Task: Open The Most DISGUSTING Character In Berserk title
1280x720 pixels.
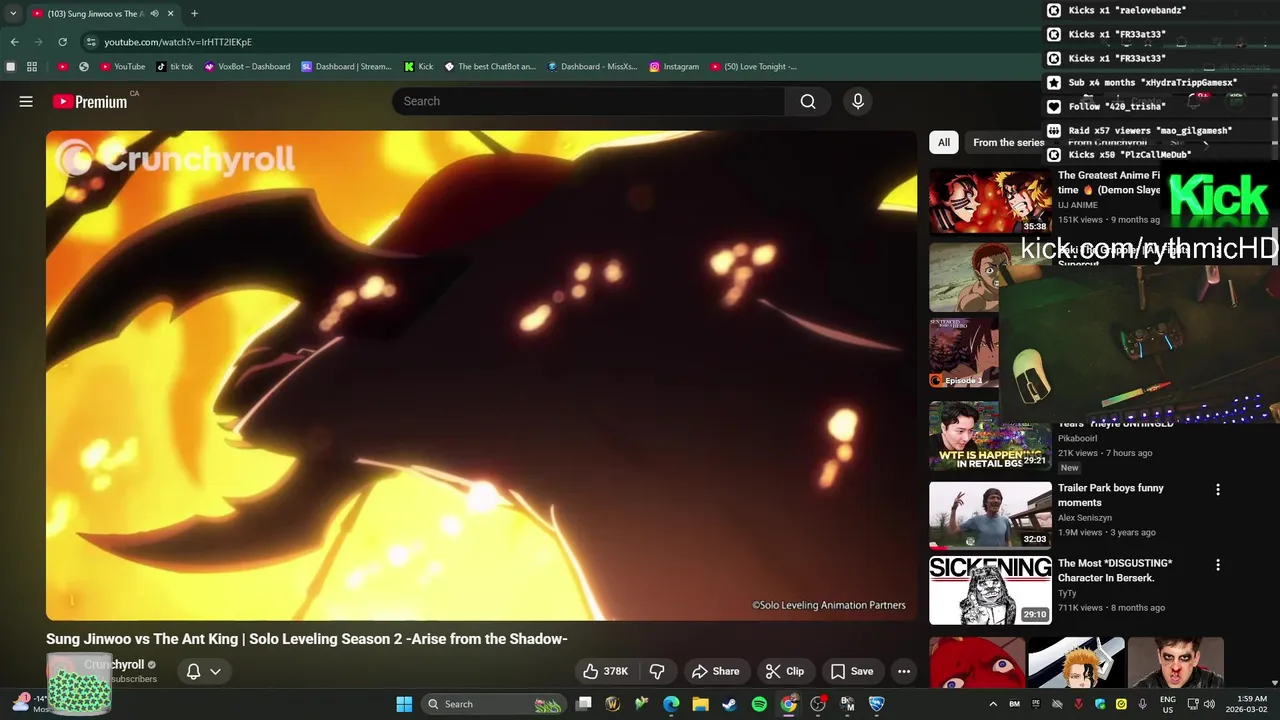Action: (1115, 570)
